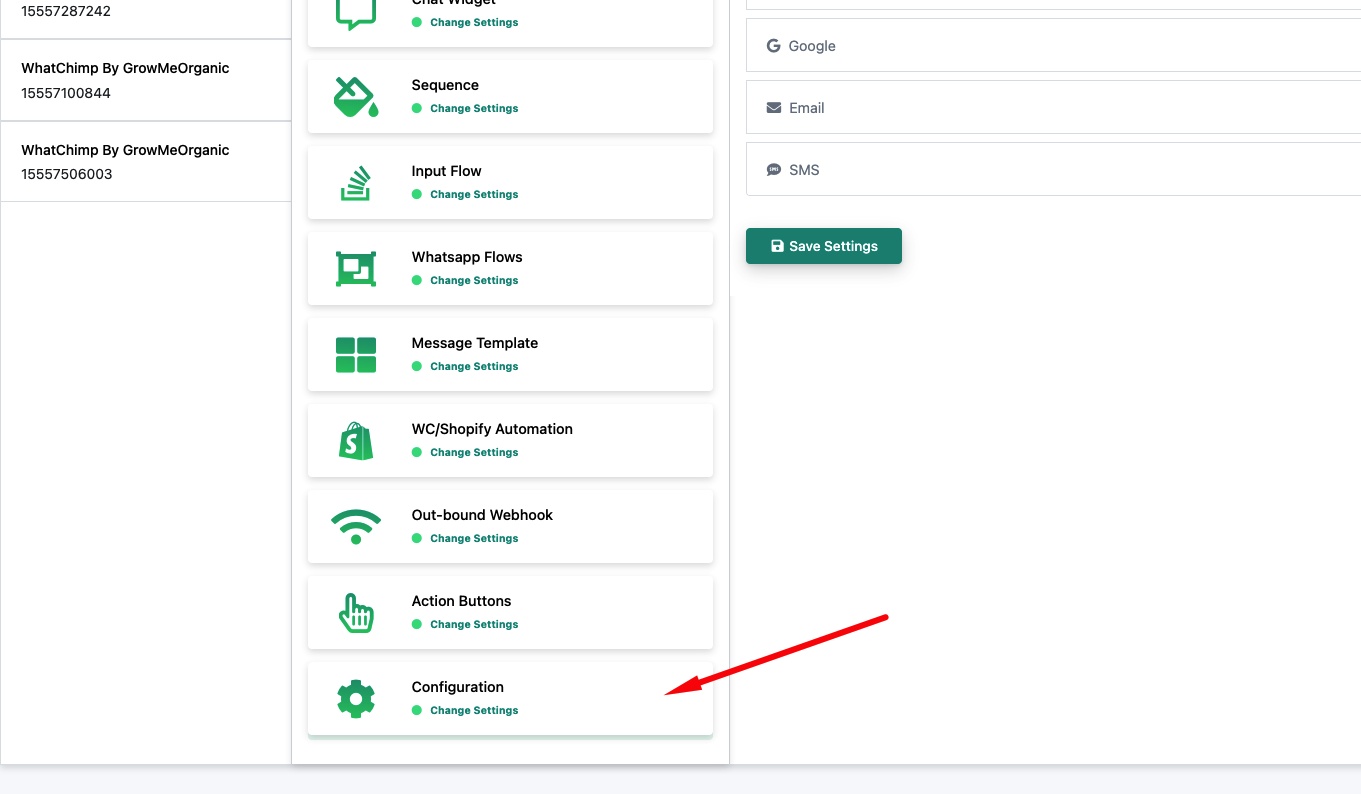Click the Google G icon
Screen dimensions: 1361x794
pyautogui.click(x=773, y=46)
